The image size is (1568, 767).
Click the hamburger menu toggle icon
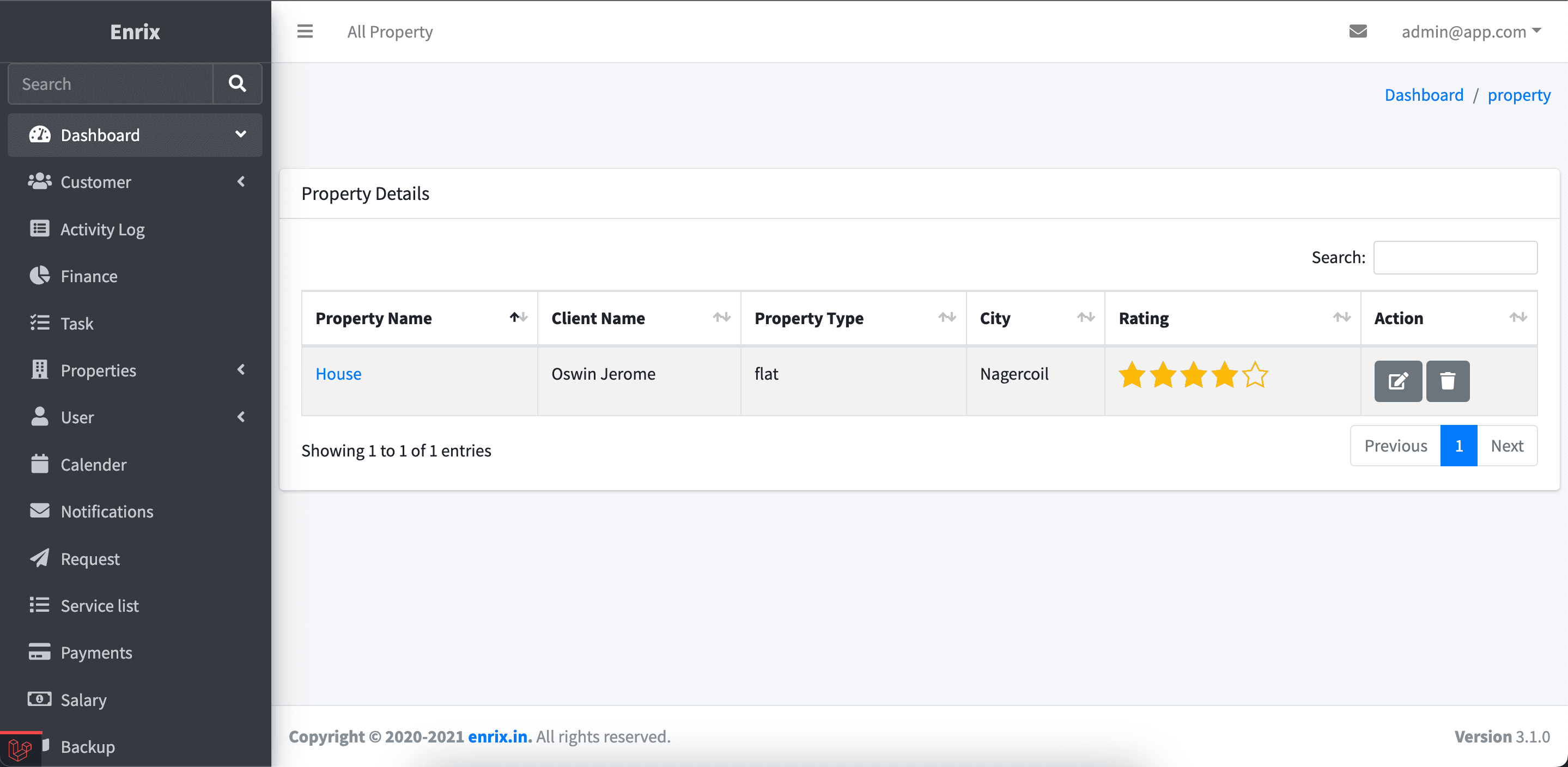click(305, 31)
